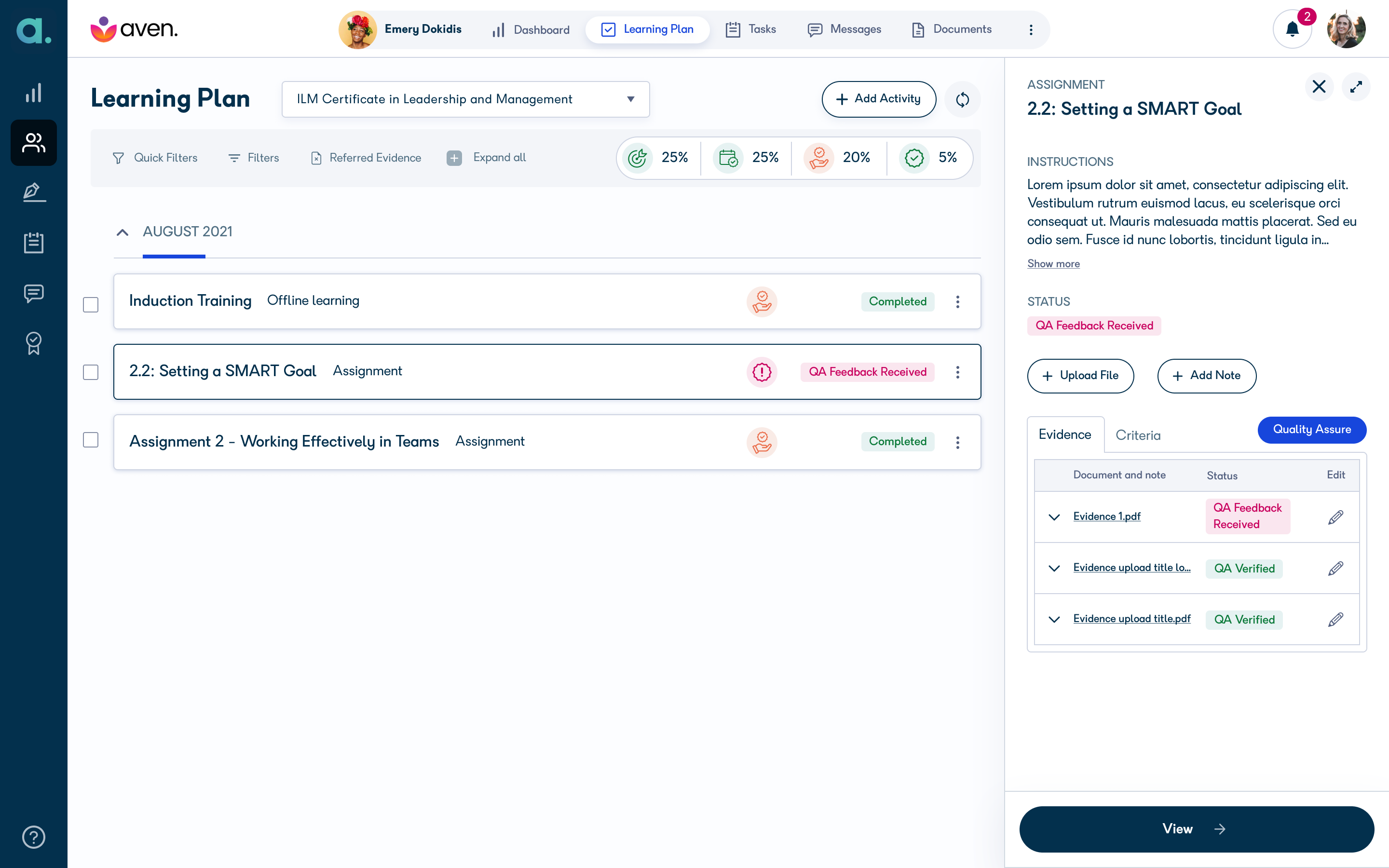The image size is (1389, 868).
Task: Go to the Tasks tab
Action: tap(751, 29)
